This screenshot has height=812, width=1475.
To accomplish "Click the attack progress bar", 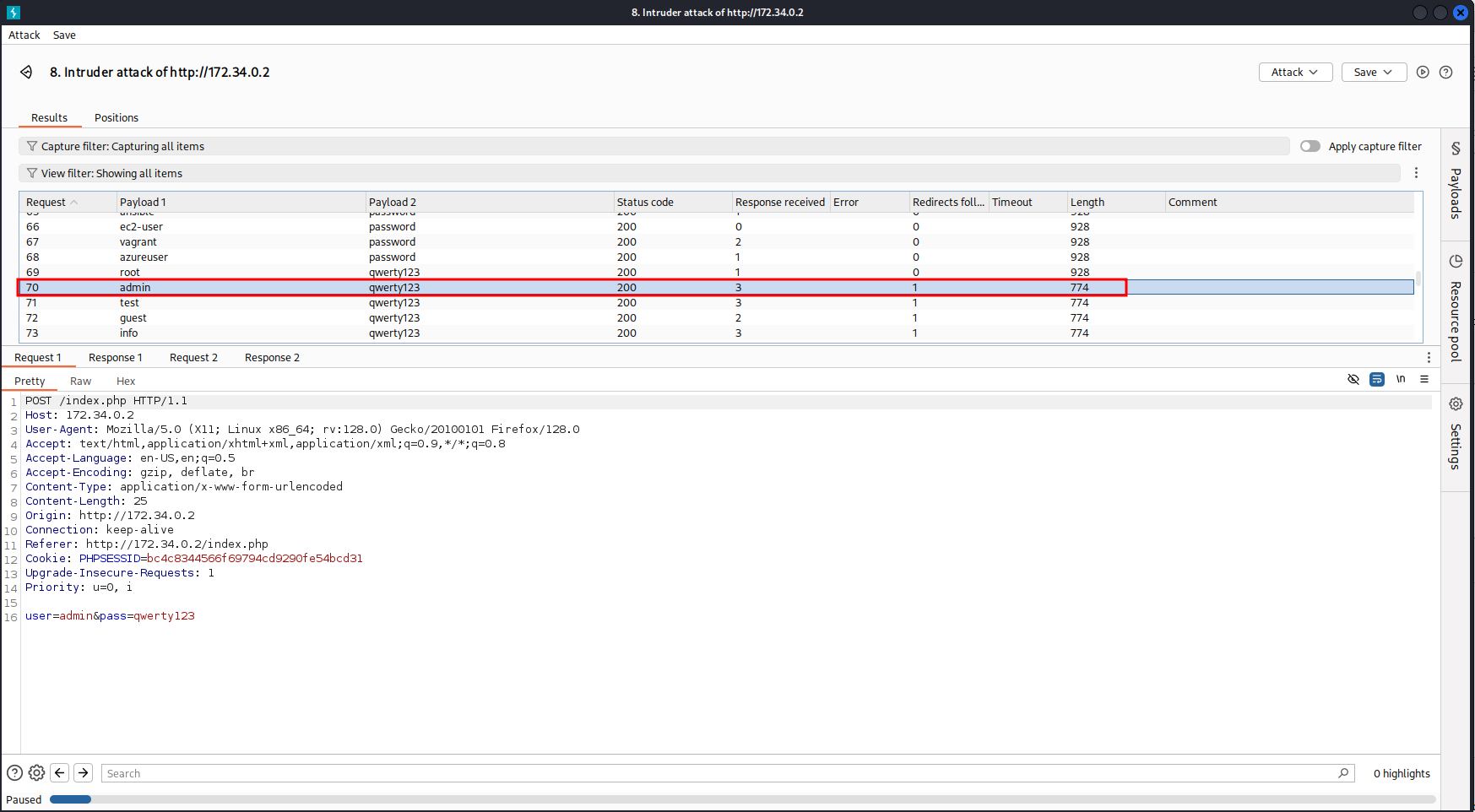I will pos(743,799).
